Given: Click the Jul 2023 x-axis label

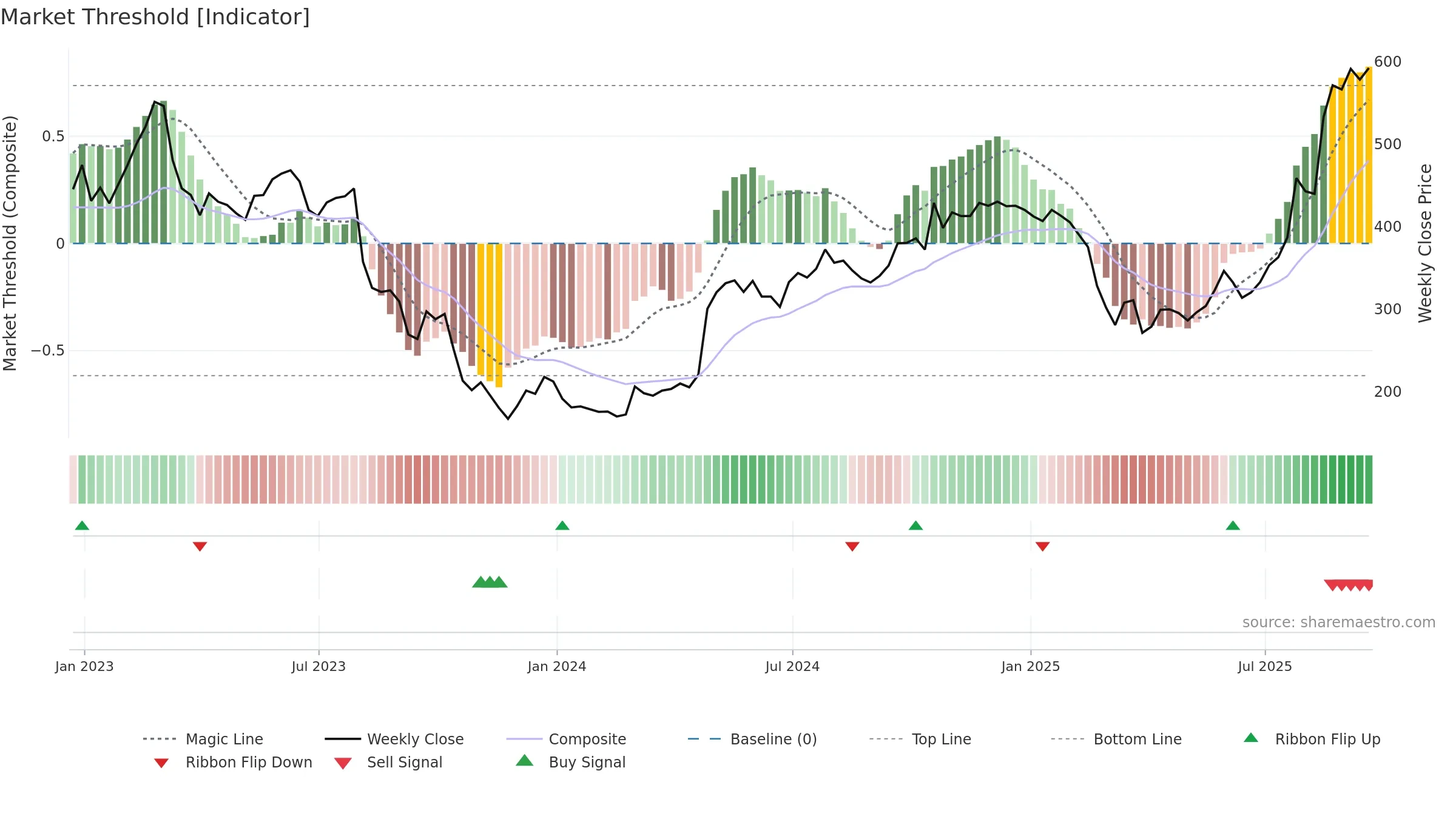Looking at the screenshot, I should (x=318, y=666).
